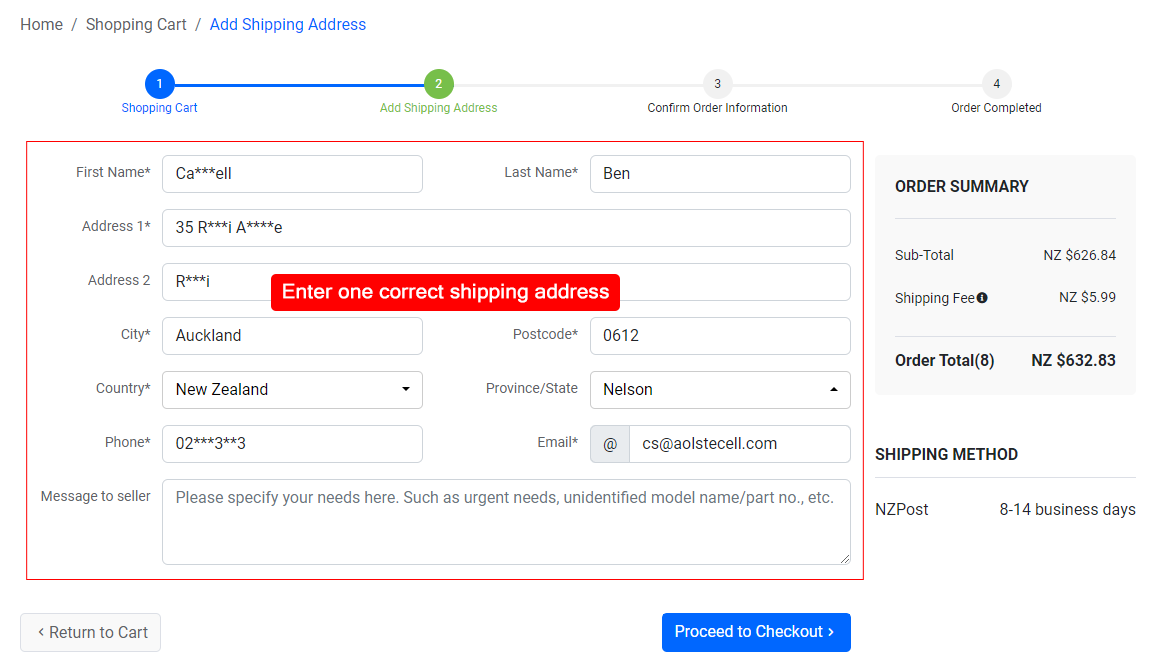Image resolution: width=1153 pixels, height=668 pixels.
Task: Click Proceed to Checkout
Action: tap(756, 632)
